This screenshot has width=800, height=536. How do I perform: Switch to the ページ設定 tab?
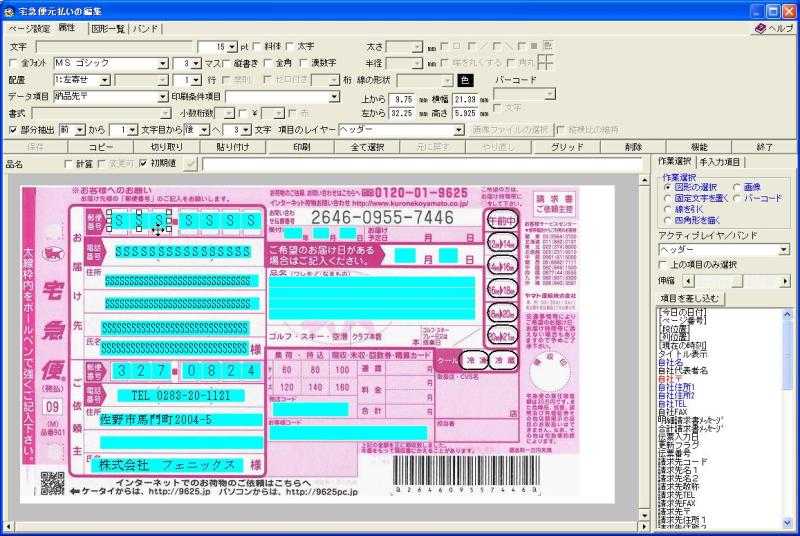29,29
